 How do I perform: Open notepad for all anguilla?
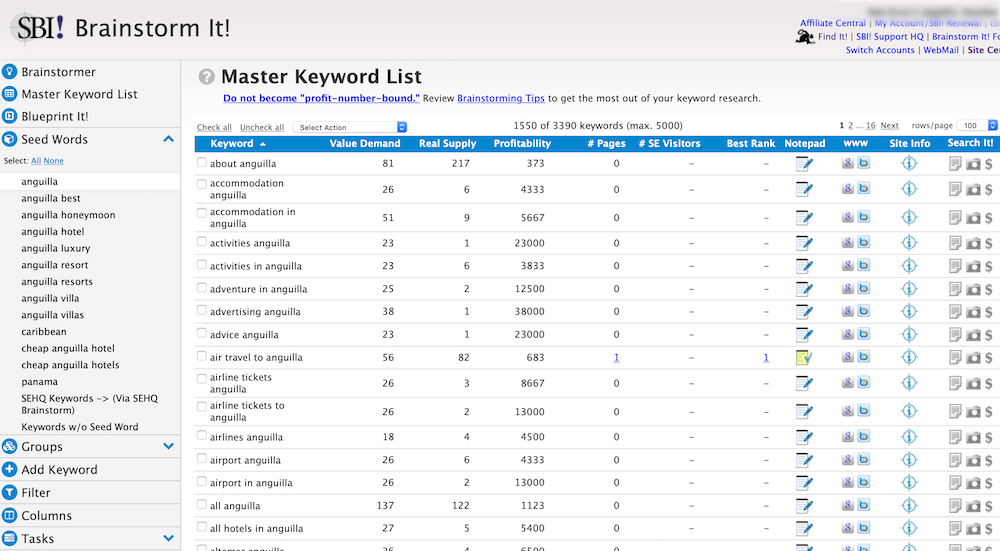click(804, 506)
